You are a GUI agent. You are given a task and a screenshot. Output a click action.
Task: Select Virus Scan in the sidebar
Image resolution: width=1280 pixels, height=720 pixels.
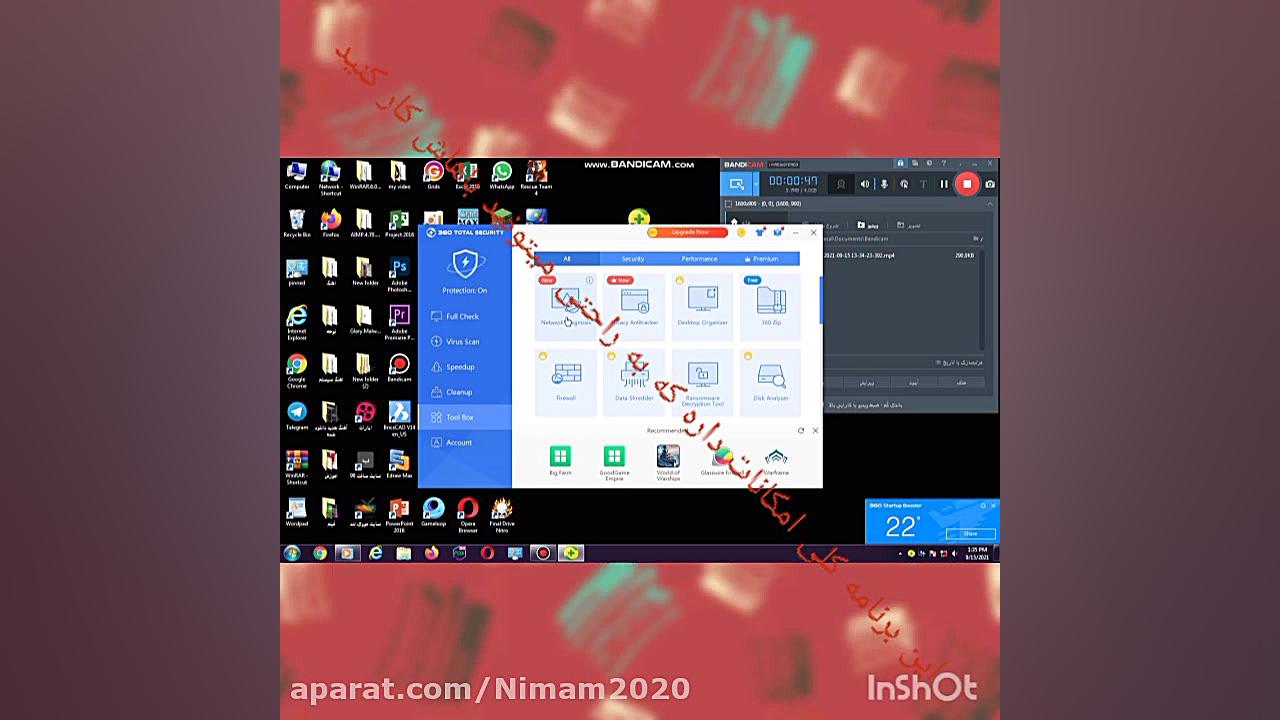coord(462,342)
